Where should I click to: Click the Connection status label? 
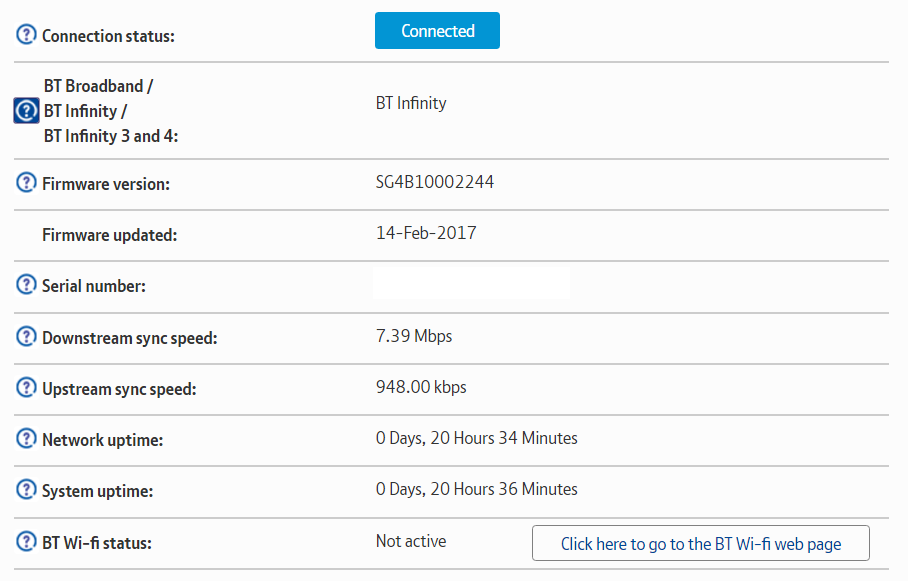pos(108,36)
